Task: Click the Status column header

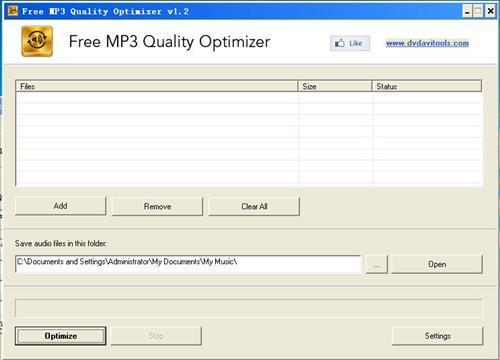Action: pos(427,86)
